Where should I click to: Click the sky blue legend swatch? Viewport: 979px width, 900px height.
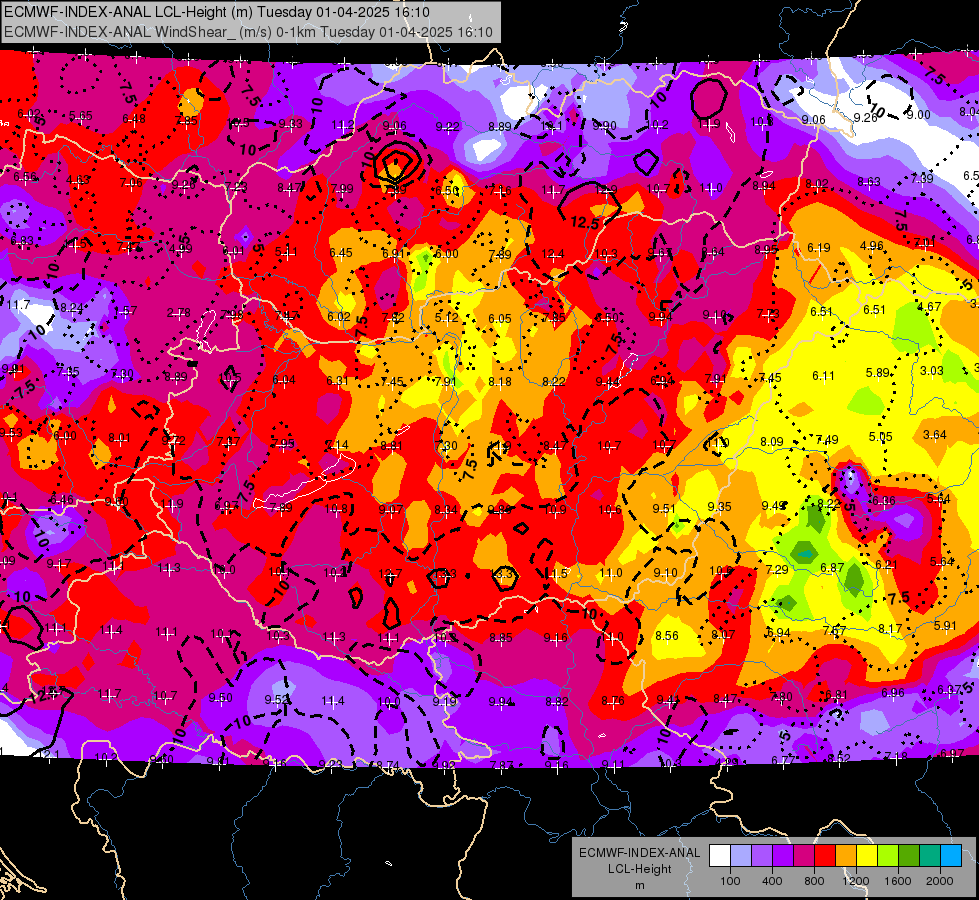pyautogui.click(x=951, y=856)
